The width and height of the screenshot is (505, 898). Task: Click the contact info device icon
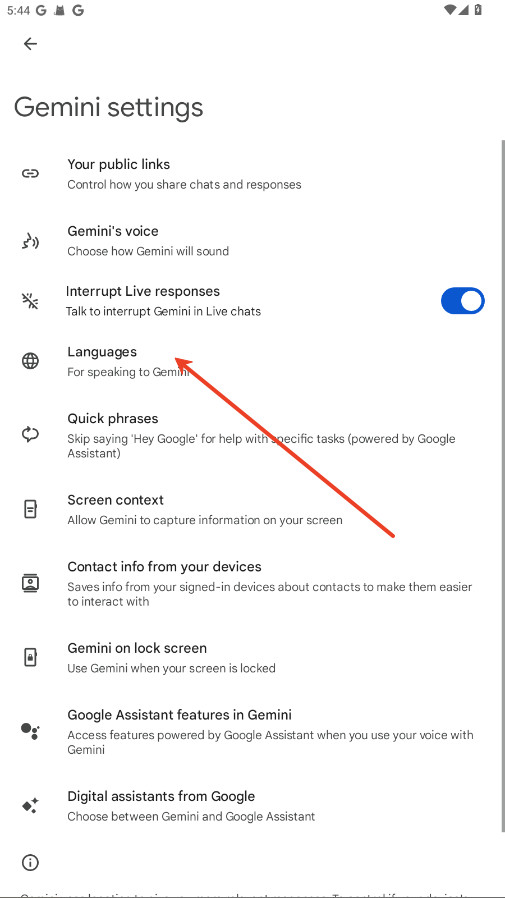click(30, 583)
